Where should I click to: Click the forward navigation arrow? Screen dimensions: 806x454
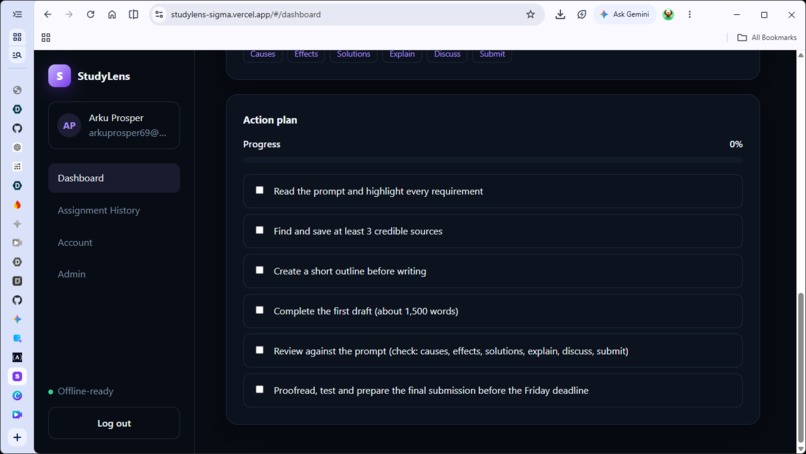69,14
